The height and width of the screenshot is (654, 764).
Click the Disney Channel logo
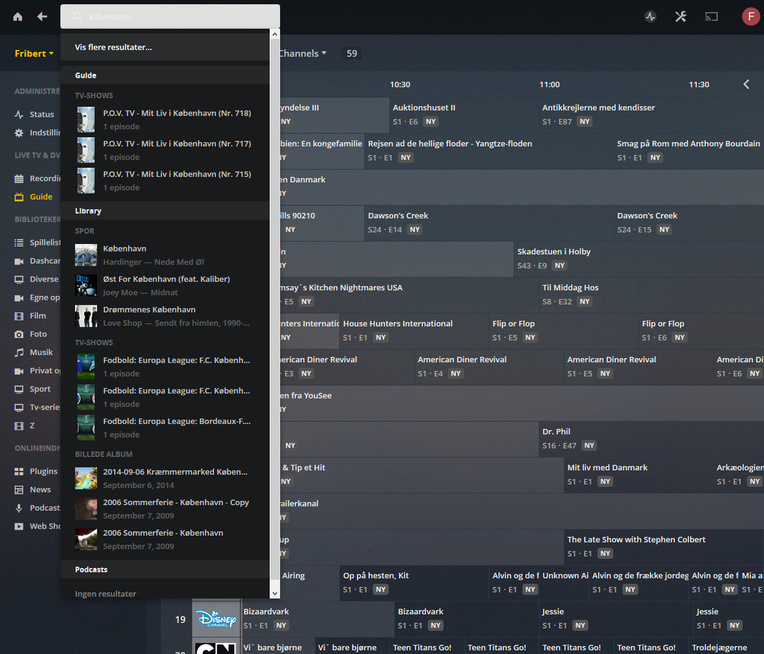216,619
